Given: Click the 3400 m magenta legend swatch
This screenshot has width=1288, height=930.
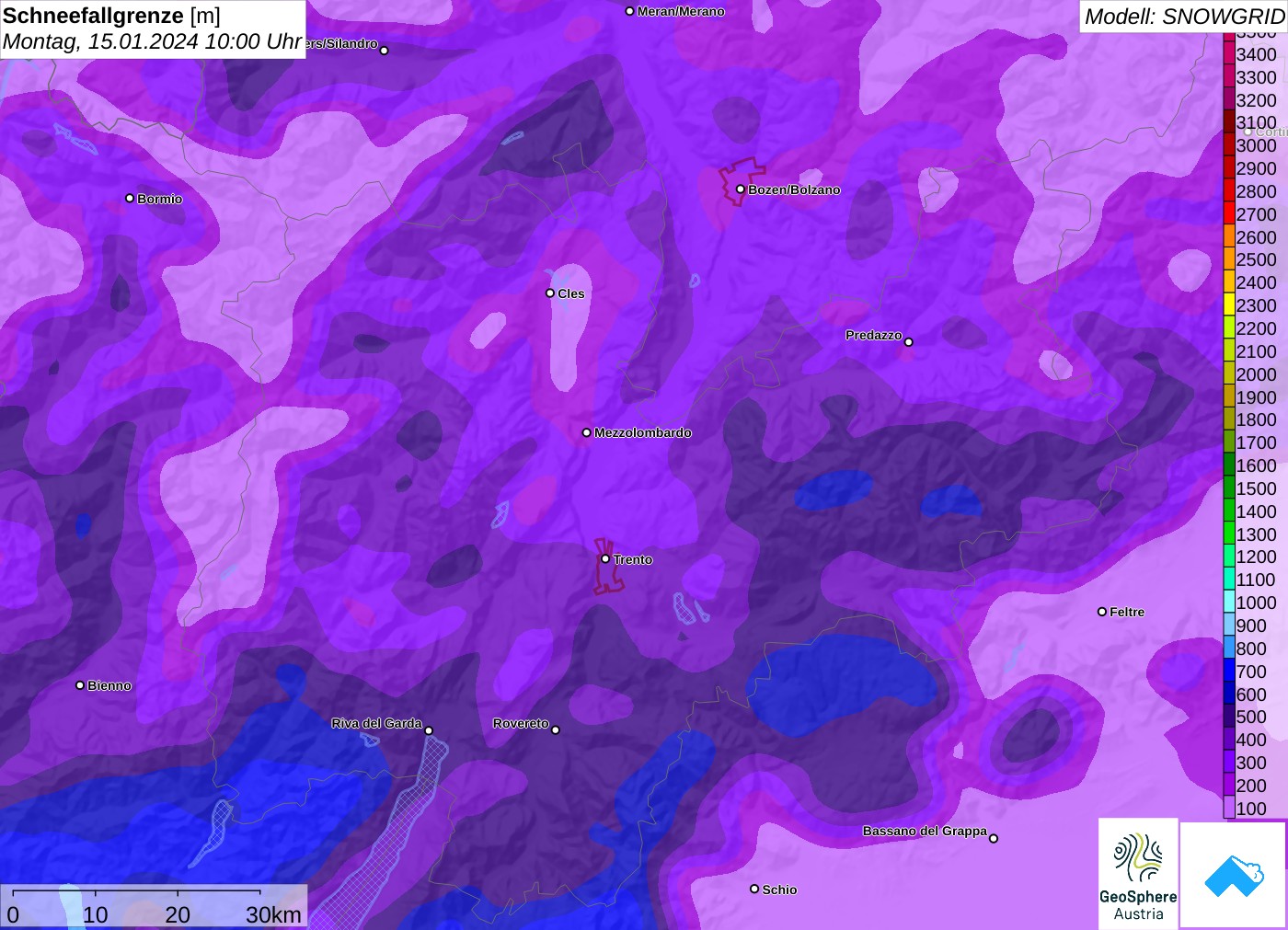Looking at the screenshot, I should point(1229,54).
